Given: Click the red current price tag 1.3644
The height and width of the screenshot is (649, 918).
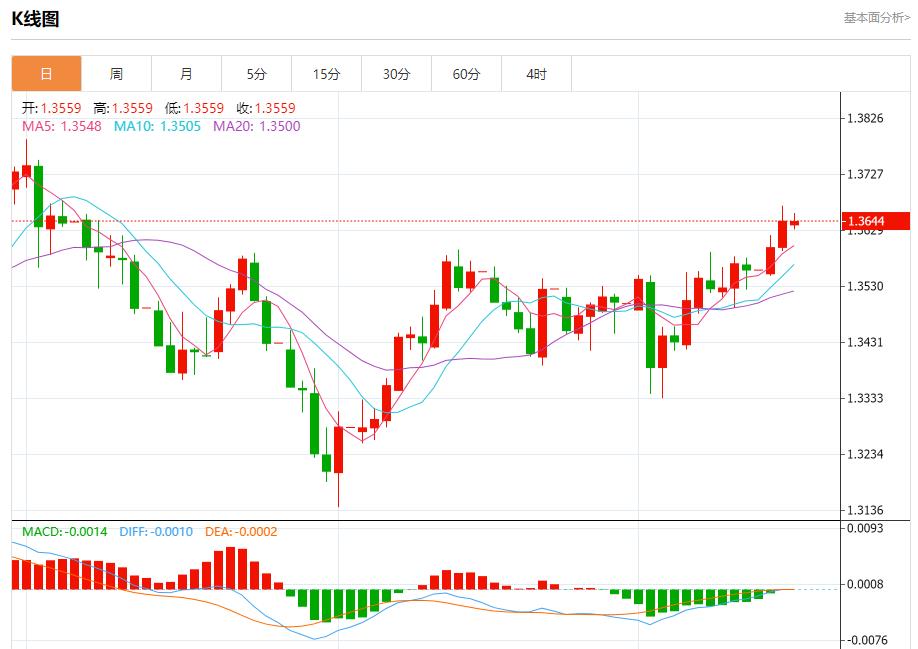Looking at the screenshot, I should coord(874,218).
